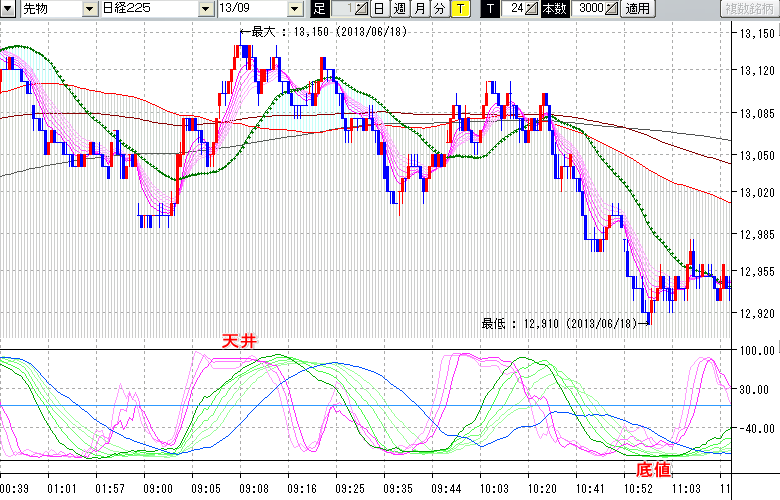
Task: Click the 最低 12,910 low price label
Action: (559, 323)
